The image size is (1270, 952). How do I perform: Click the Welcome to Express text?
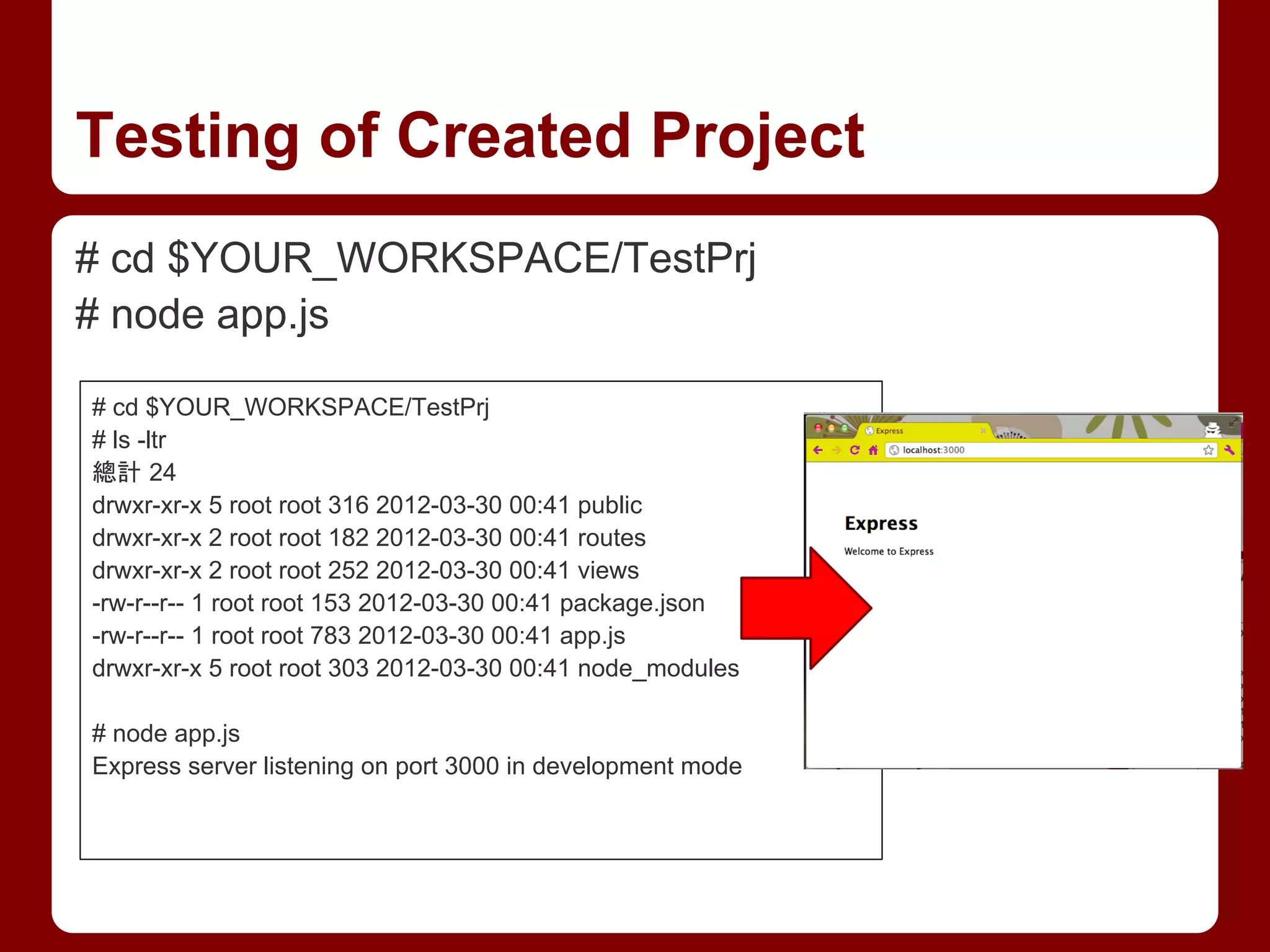888,551
